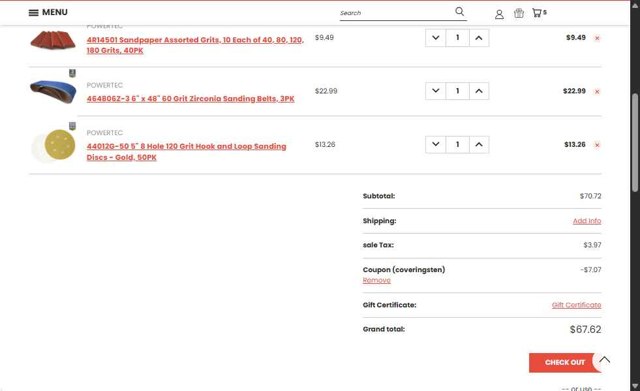Open 4R14501 Sandpaper Assorted Grits product link

click(195, 45)
